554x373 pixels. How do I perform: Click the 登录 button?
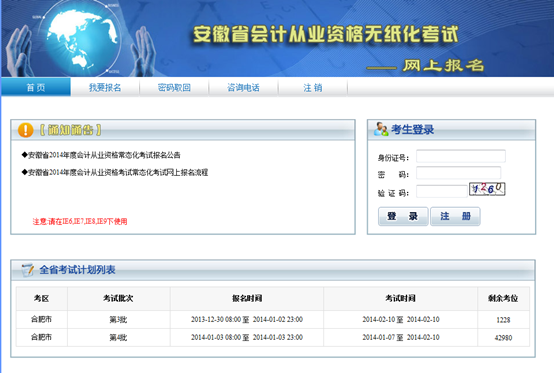click(403, 216)
